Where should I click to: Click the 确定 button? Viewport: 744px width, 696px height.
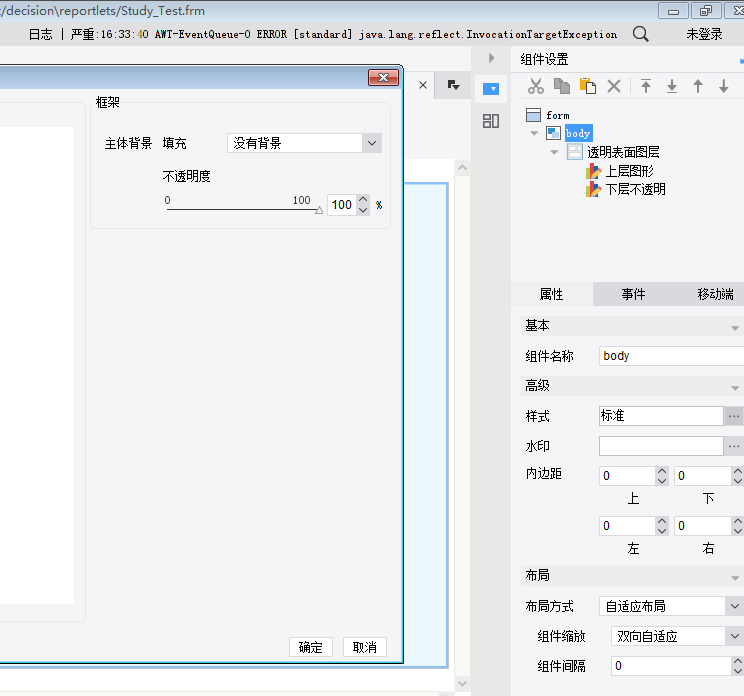point(311,647)
